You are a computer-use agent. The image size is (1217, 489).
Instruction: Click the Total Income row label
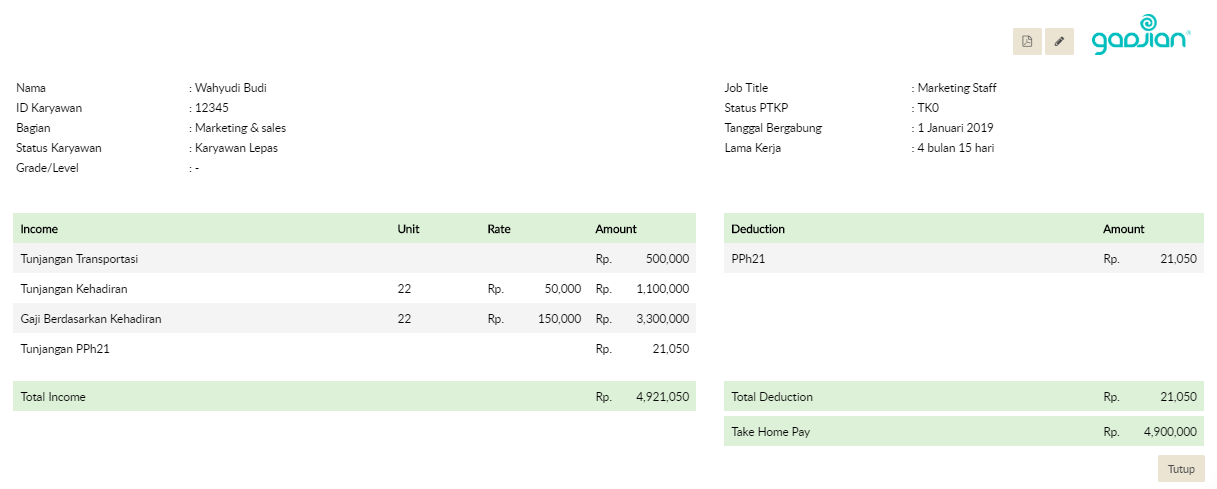click(53, 397)
